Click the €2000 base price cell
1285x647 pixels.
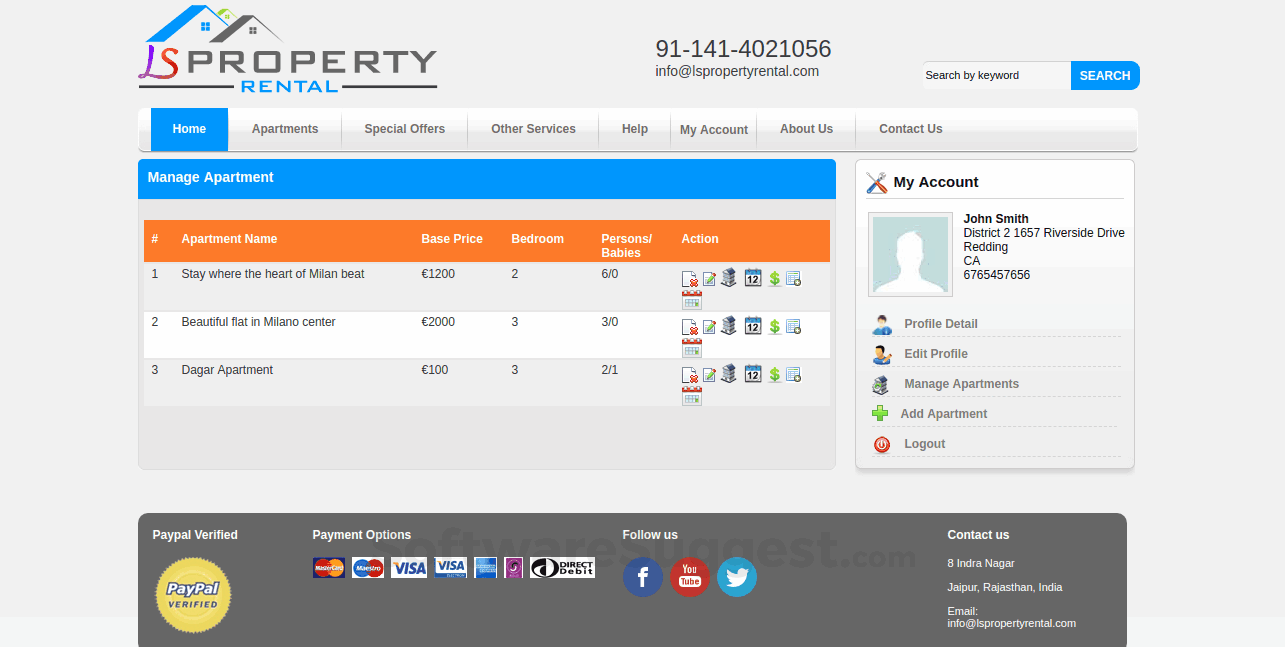click(x=438, y=322)
